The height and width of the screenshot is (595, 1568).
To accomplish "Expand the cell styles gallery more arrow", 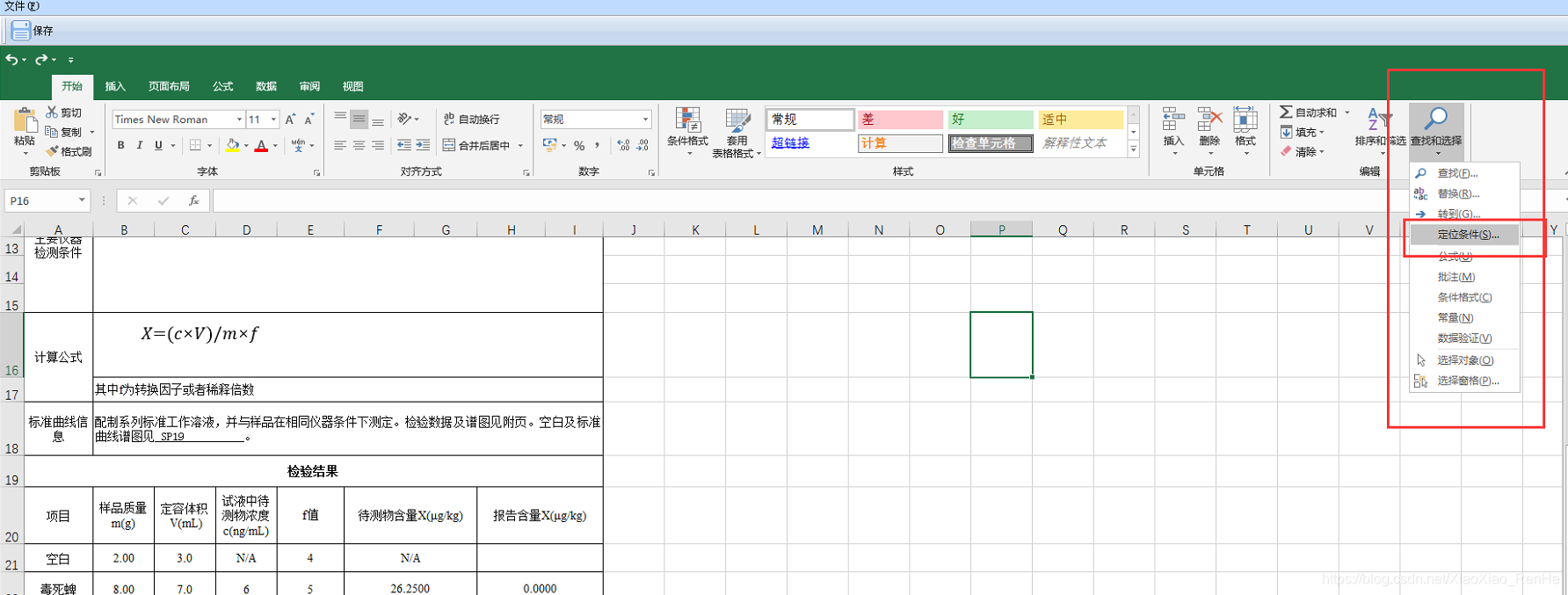I will point(1134,149).
